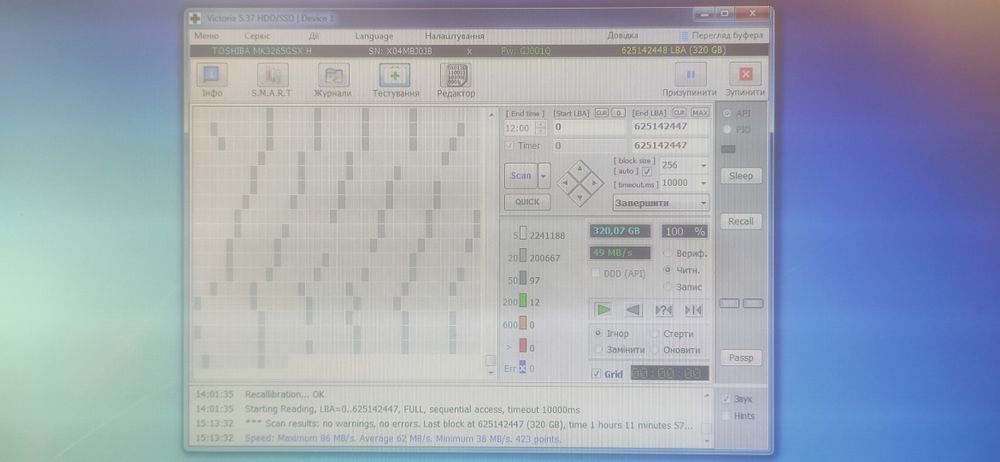
Task: Toggle the DDD (API) checkbox
Action: (x=596, y=273)
